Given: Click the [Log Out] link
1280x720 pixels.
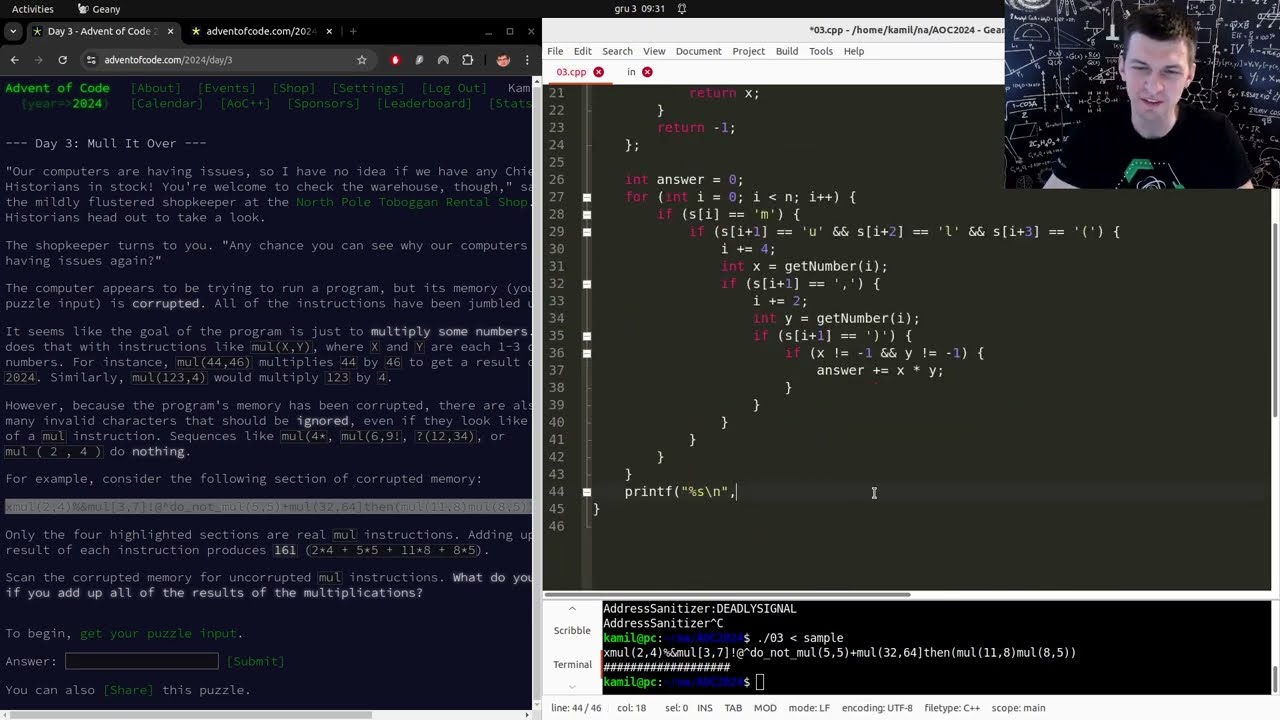Looking at the screenshot, I should pyautogui.click(x=456, y=88).
